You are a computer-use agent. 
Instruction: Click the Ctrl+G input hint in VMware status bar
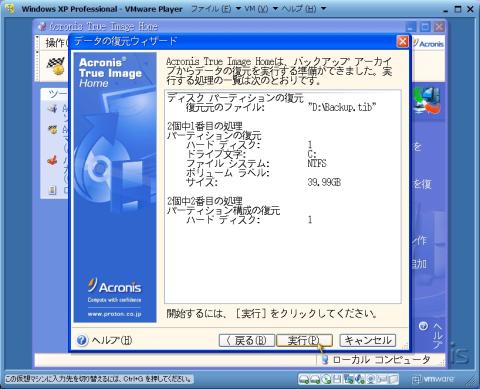coord(99,379)
